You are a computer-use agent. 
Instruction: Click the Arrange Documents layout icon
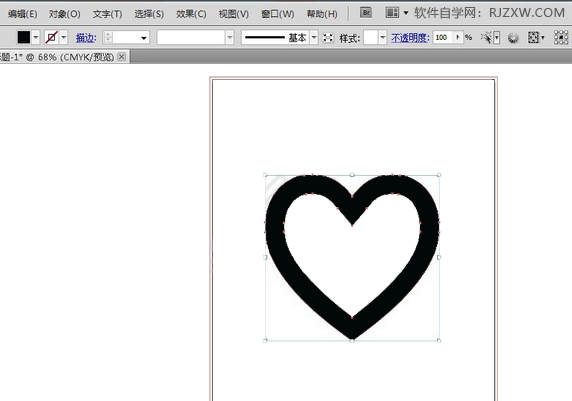click(392, 13)
